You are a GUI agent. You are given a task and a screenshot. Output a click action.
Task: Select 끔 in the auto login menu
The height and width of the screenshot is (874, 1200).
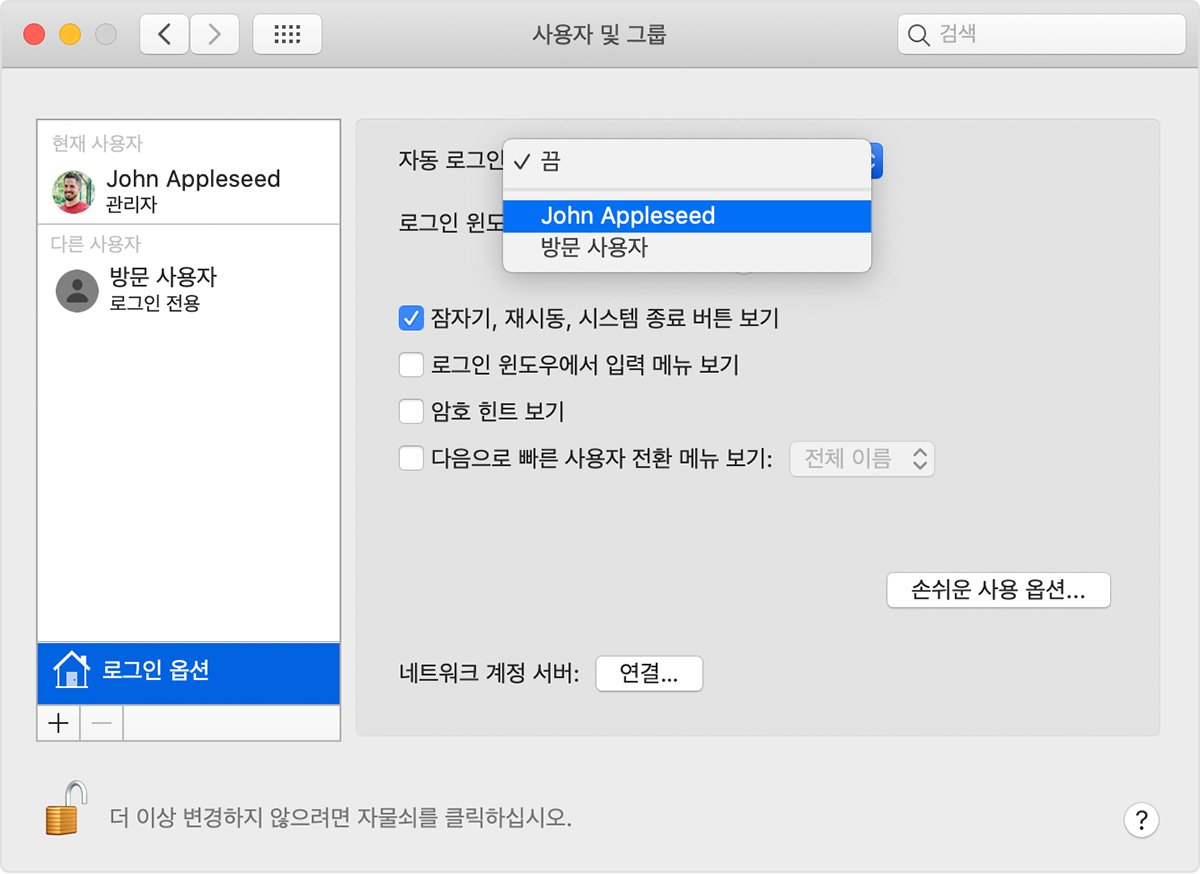pyautogui.click(x=687, y=161)
